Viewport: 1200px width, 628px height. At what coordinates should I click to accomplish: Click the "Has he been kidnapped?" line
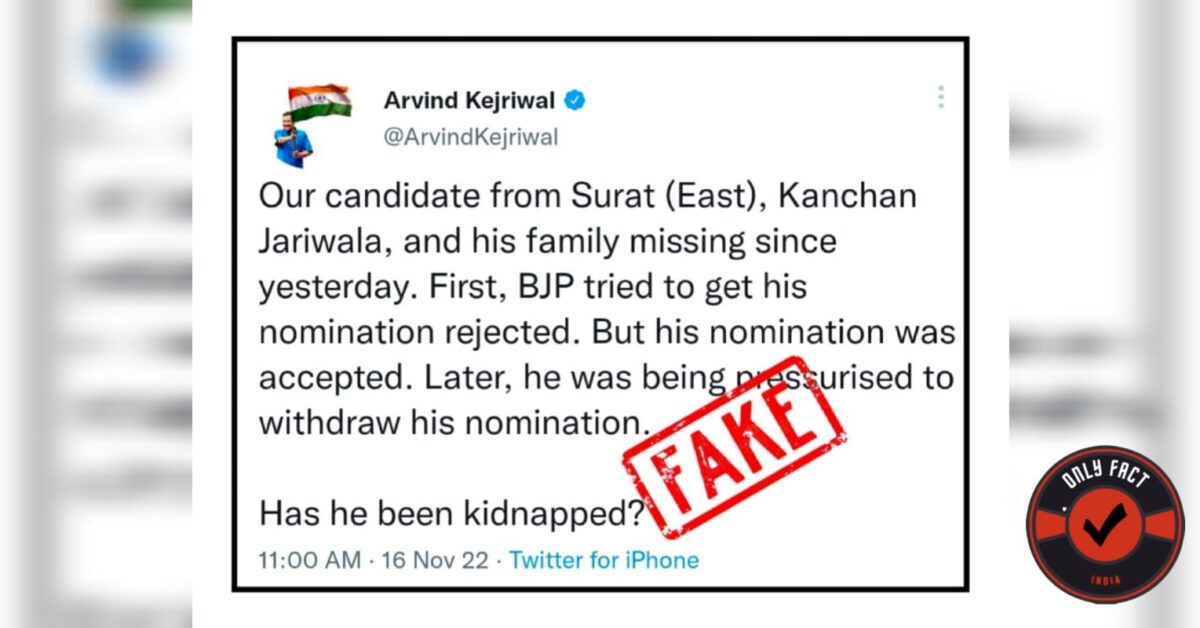[450, 514]
